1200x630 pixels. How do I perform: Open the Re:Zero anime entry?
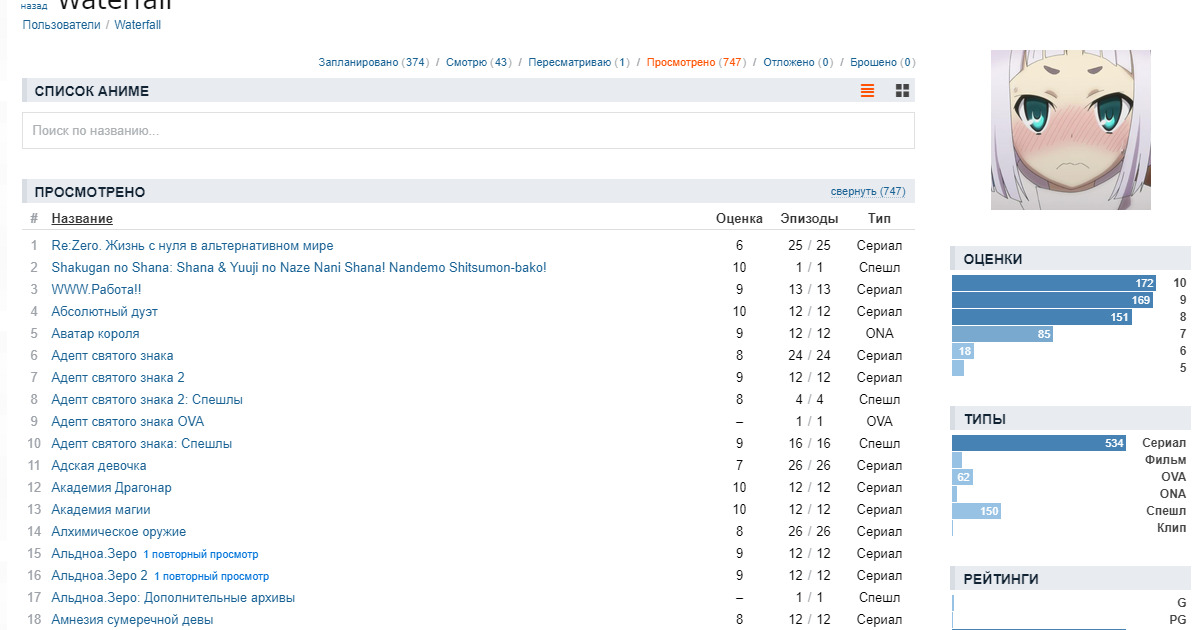[x=192, y=246]
